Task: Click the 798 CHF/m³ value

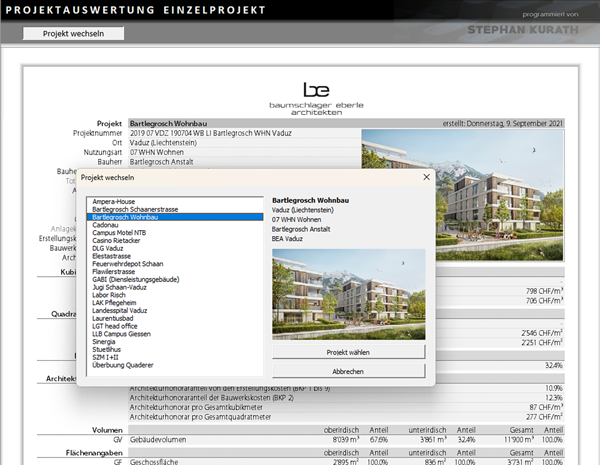Action: [544, 291]
